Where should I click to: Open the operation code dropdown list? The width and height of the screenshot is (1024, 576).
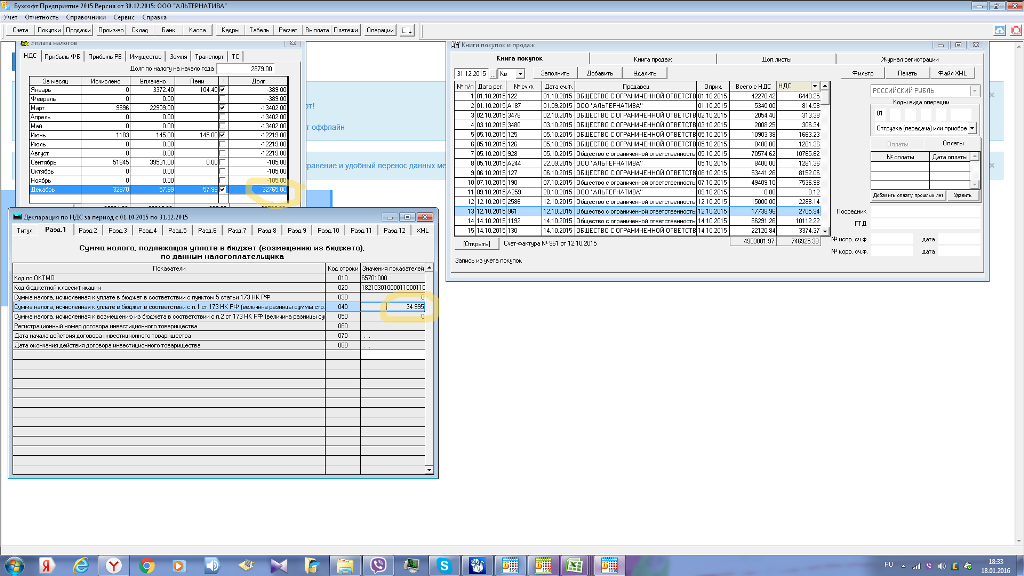tap(973, 129)
